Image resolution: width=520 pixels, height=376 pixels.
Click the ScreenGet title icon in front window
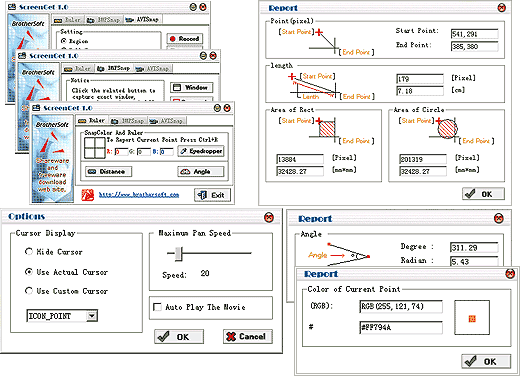coord(36,108)
